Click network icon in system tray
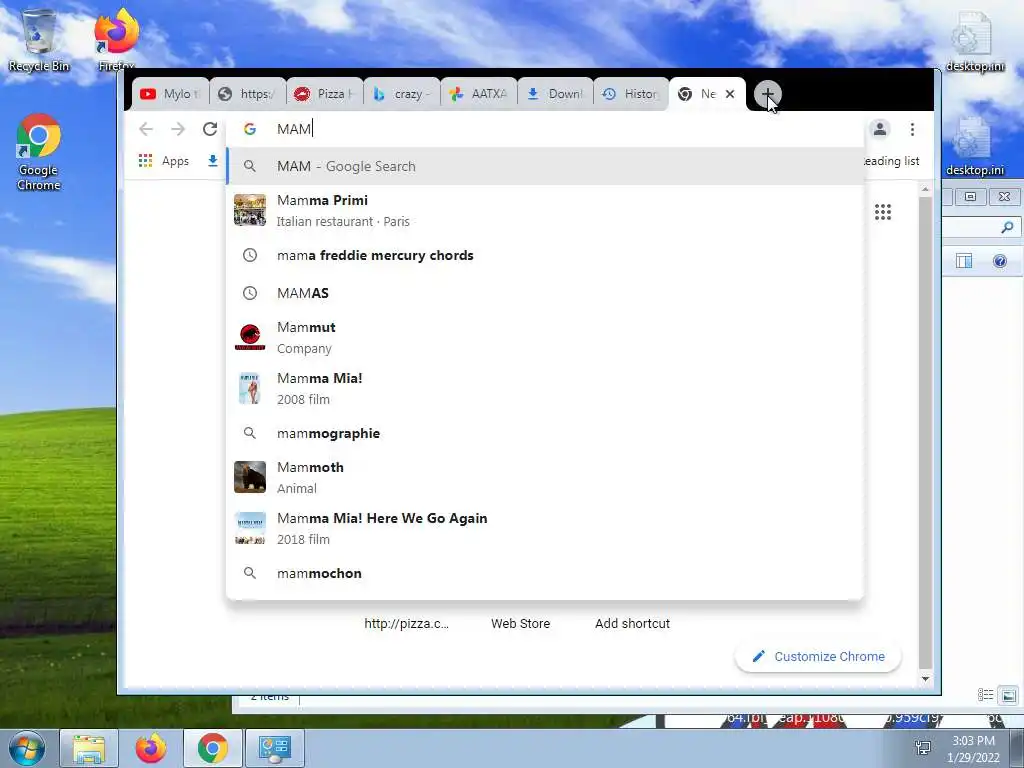The width and height of the screenshot is (1024, 768). click(923, 748)
